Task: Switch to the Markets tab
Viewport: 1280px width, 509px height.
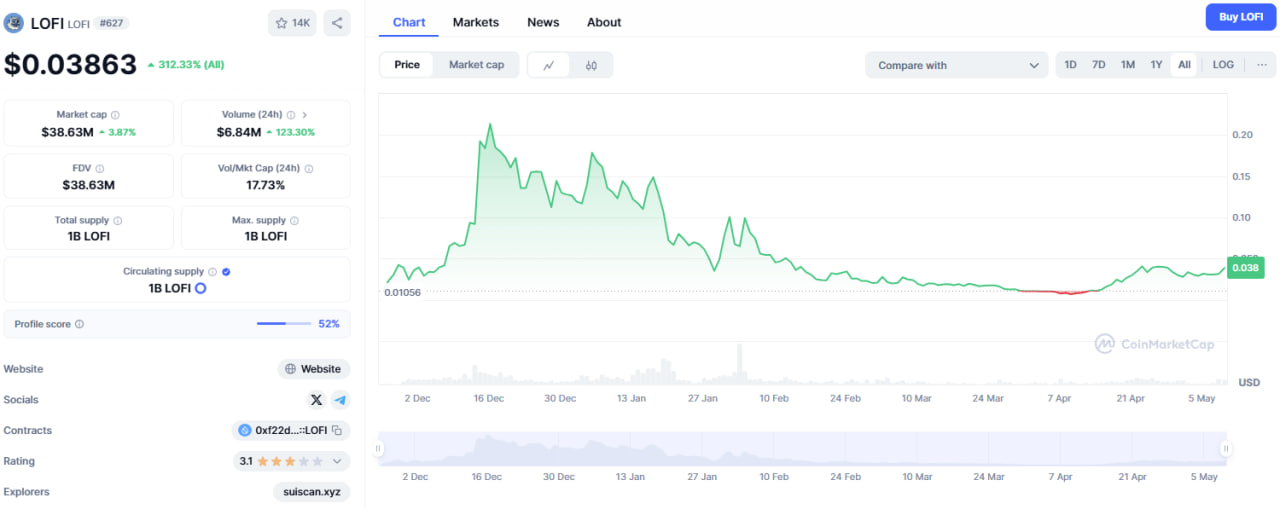Action: (x=475, y=22)
